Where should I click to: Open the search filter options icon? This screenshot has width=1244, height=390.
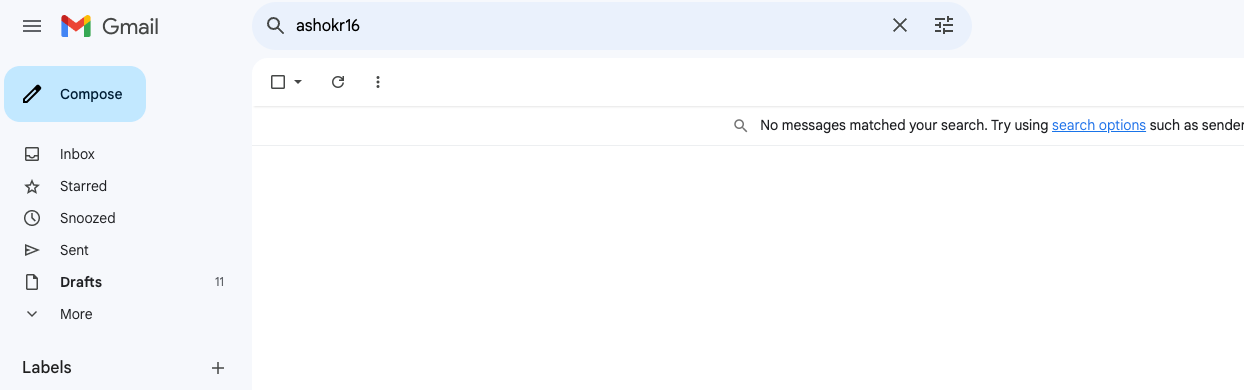[944, 26]
